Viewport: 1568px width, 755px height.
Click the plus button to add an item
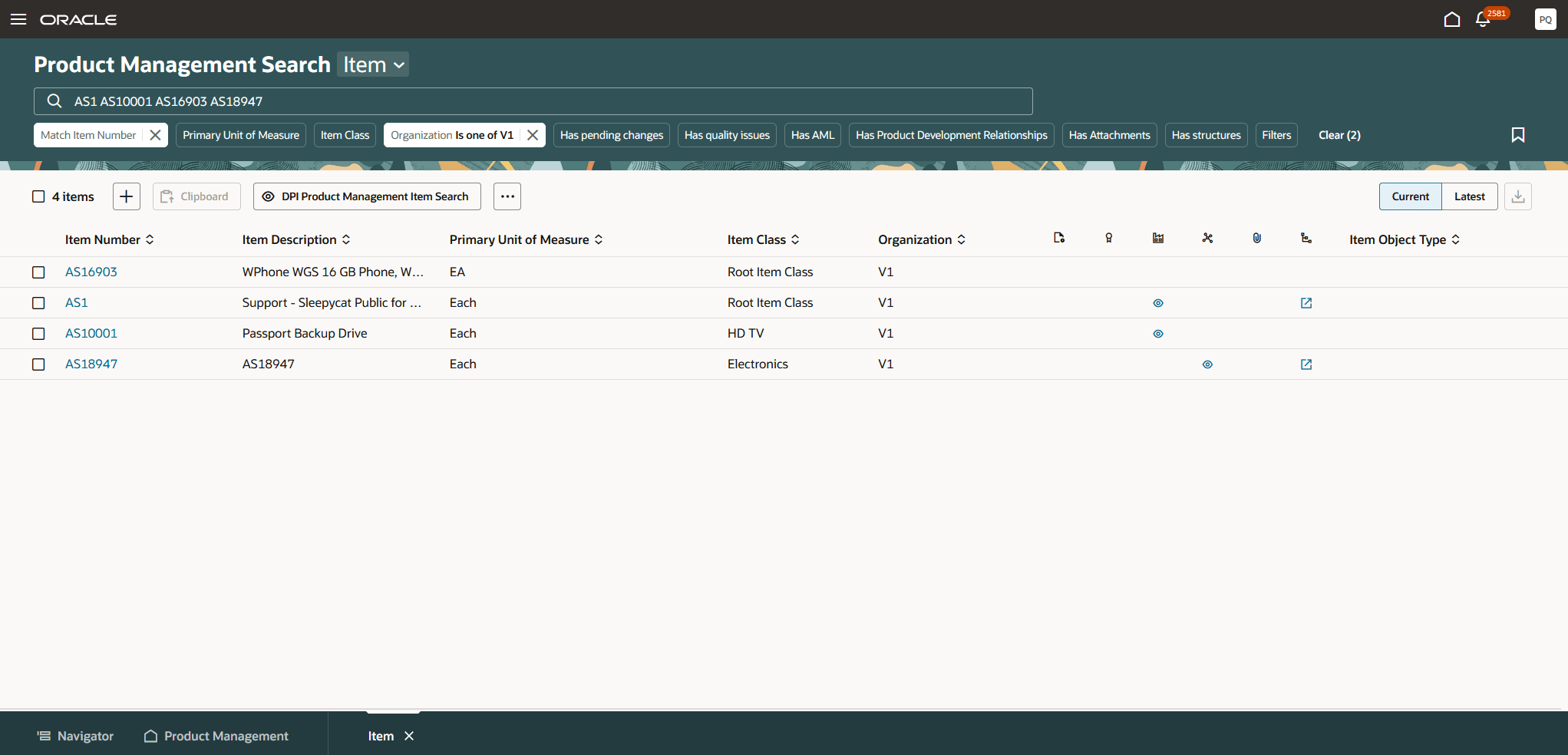tap(127, 196)
